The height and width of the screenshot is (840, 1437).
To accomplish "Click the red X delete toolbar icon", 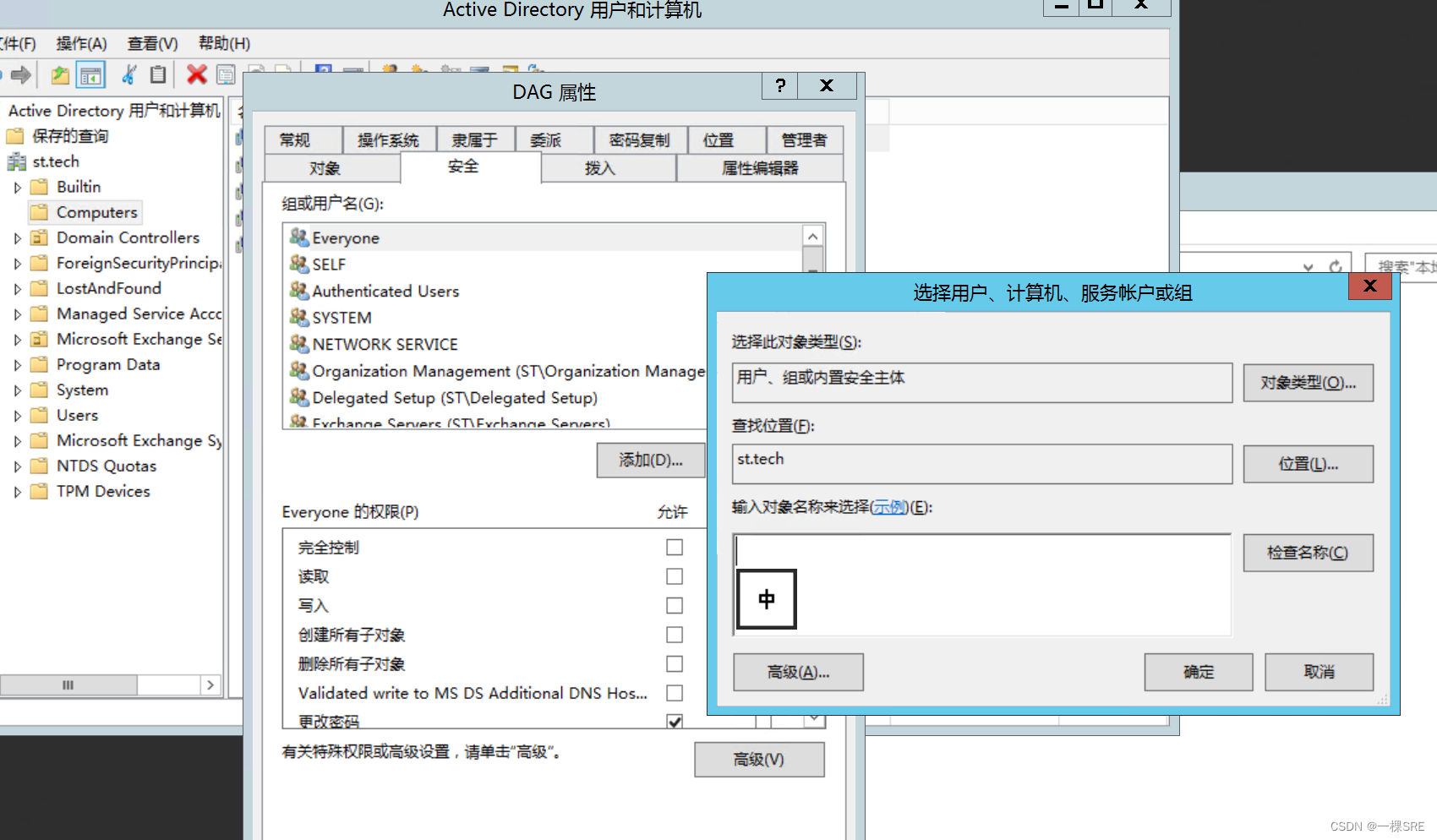I will (196, 74).
